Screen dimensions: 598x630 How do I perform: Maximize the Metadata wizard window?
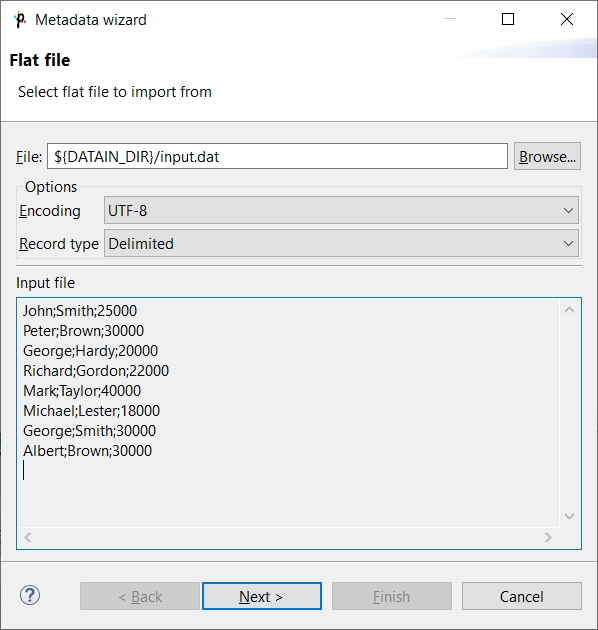(x=508, y=19)
